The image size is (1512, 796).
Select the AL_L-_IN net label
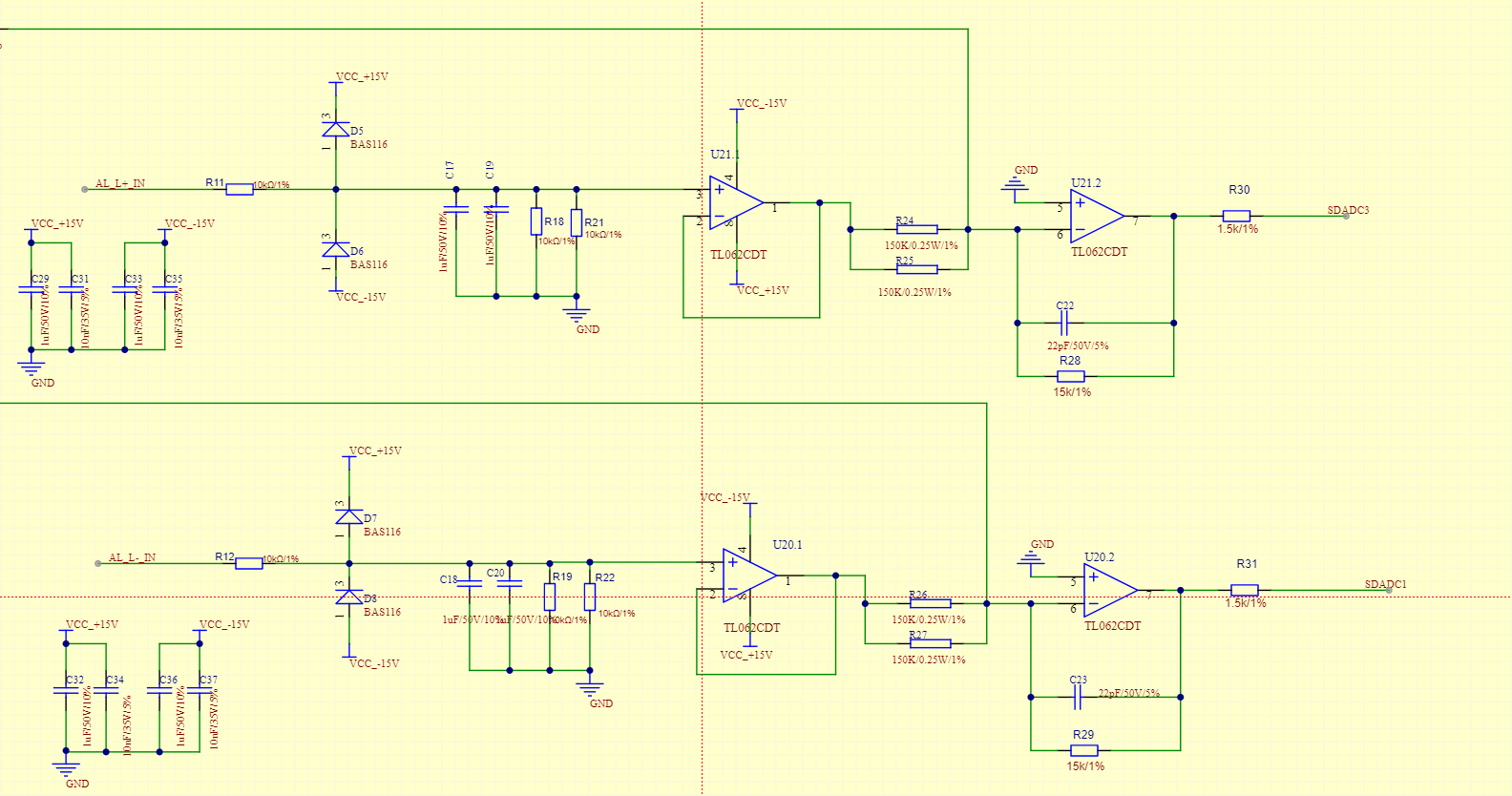coord(132,557)
